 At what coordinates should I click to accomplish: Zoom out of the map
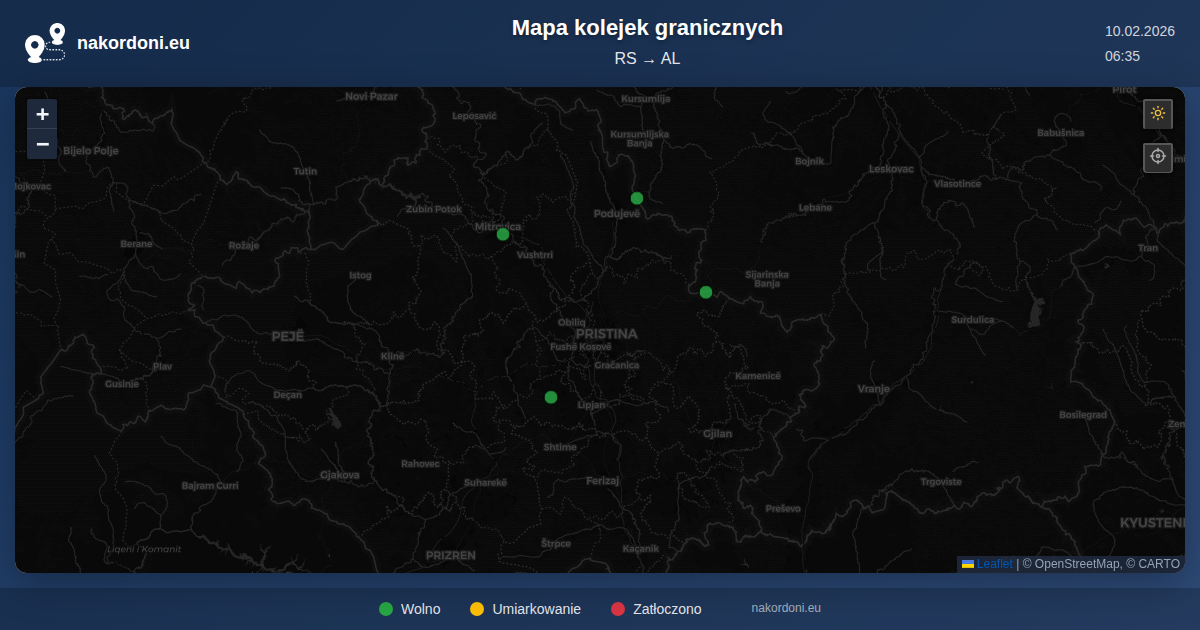[42, 144]
